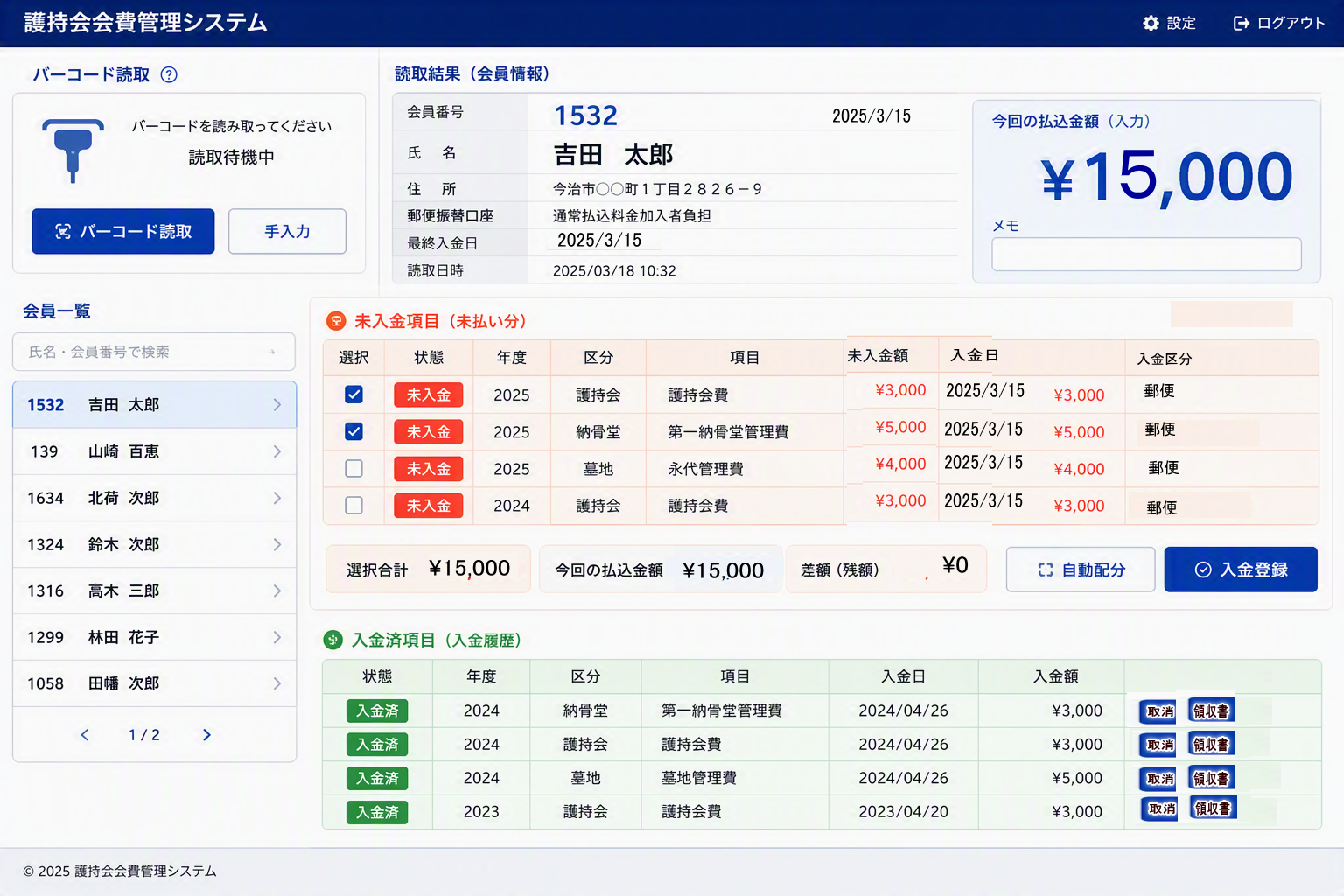The width and height of the screenshot is (1344, 896).
Task: Click the 入金登録 button
Action: [x=1241, y=570]
